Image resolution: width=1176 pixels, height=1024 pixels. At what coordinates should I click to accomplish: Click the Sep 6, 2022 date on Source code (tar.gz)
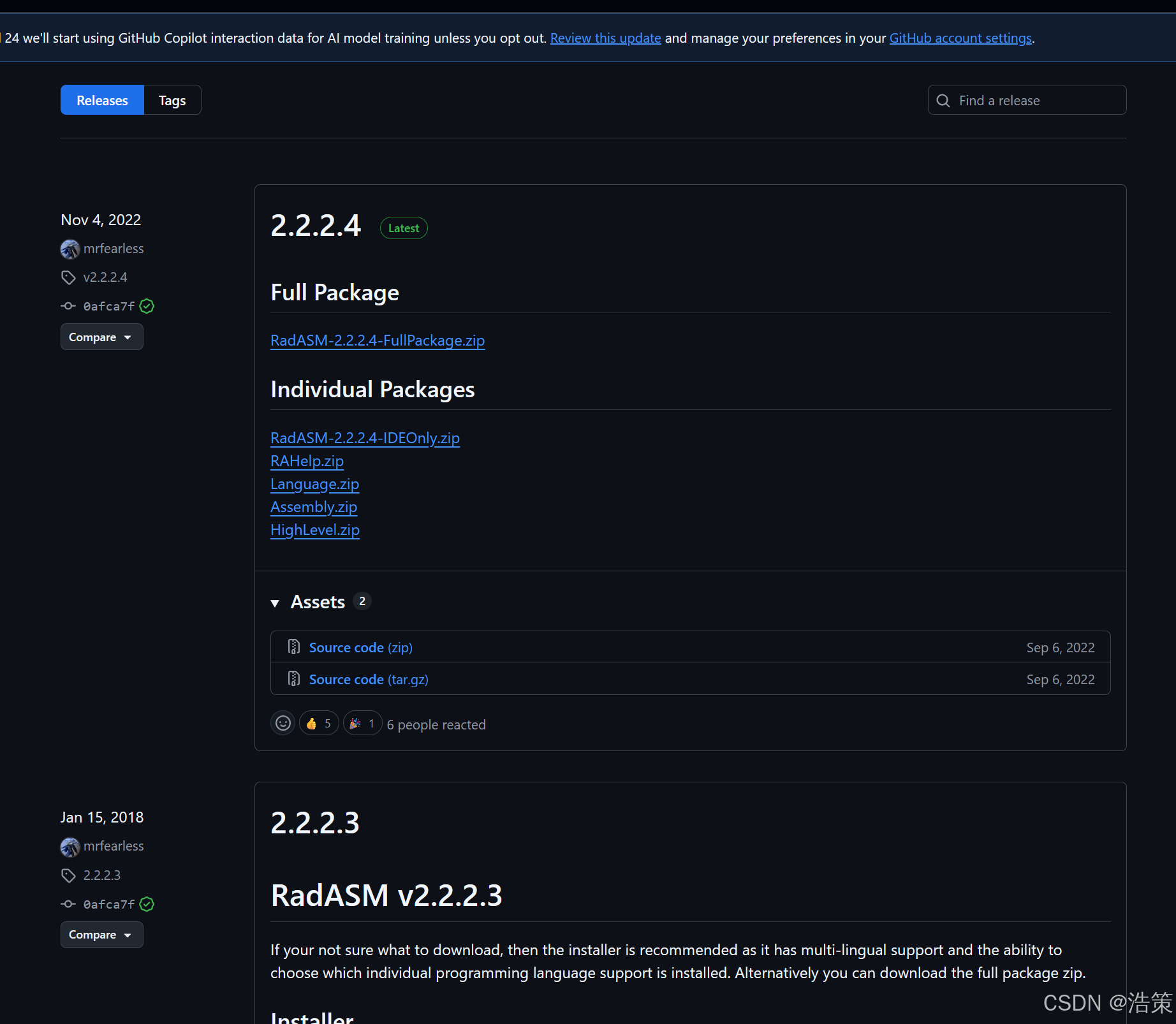click(1061, 679)
